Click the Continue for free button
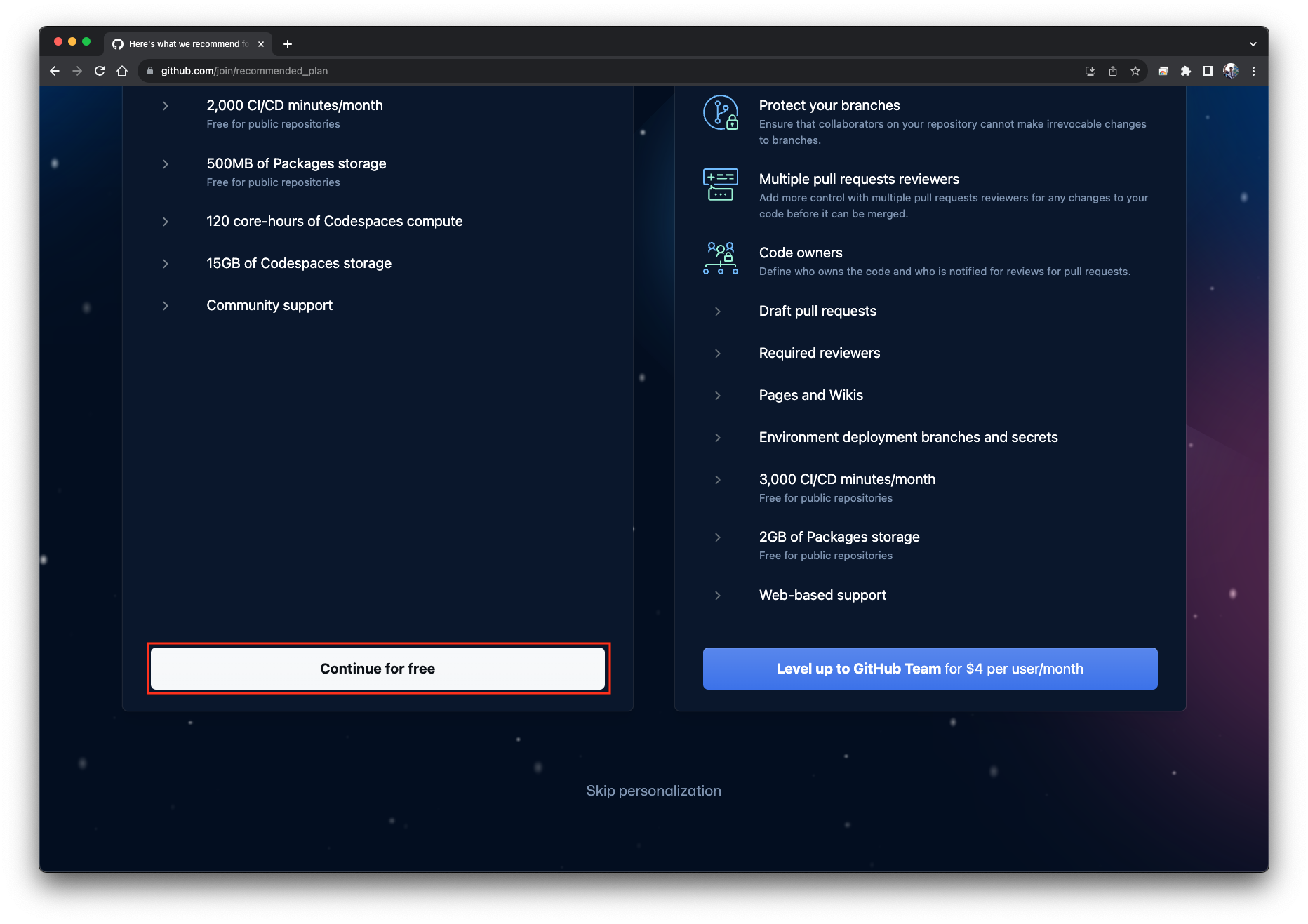 coord(378,669)
